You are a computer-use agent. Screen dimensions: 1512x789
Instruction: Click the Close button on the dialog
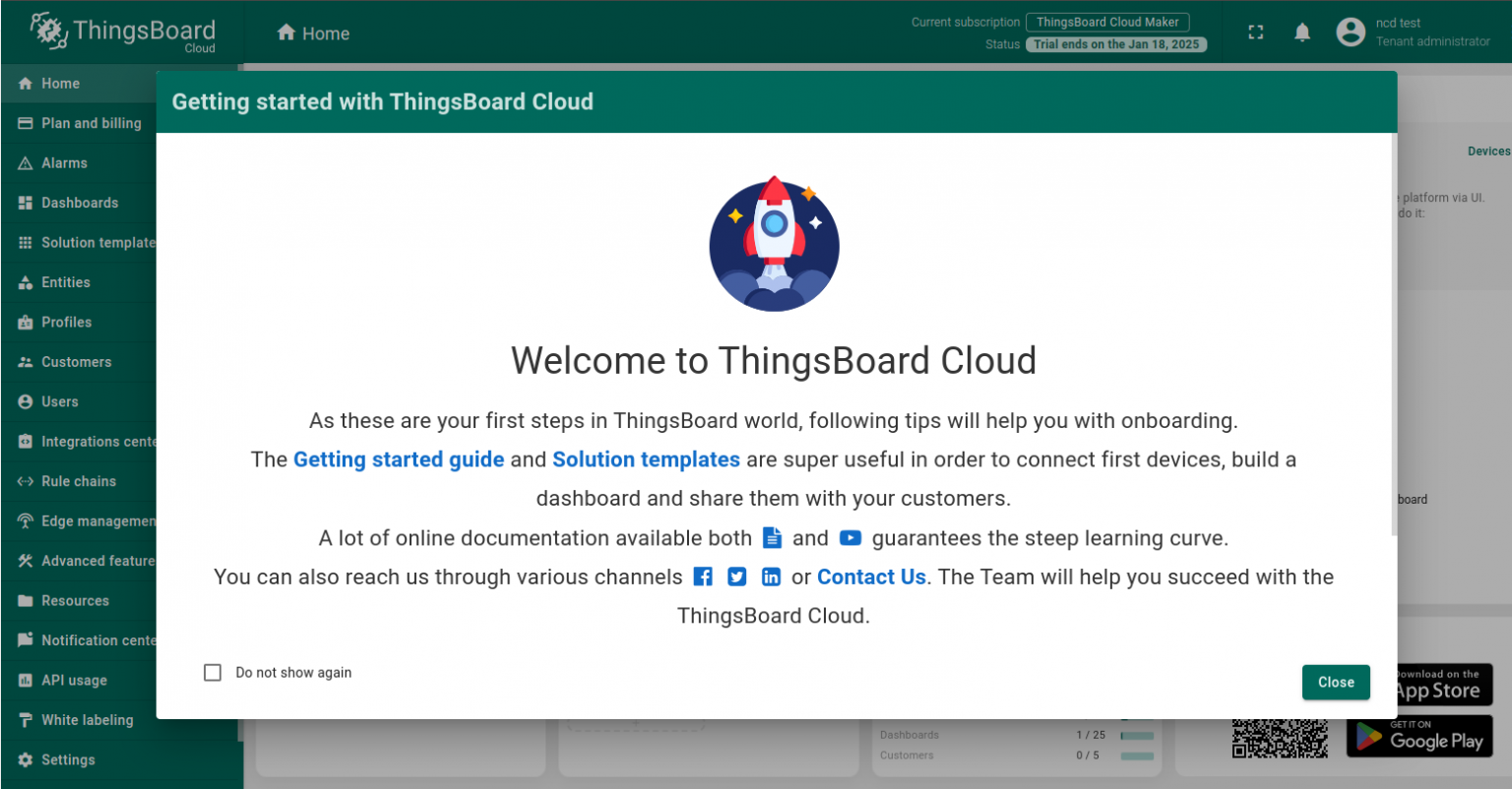[x=1336, y=682]
